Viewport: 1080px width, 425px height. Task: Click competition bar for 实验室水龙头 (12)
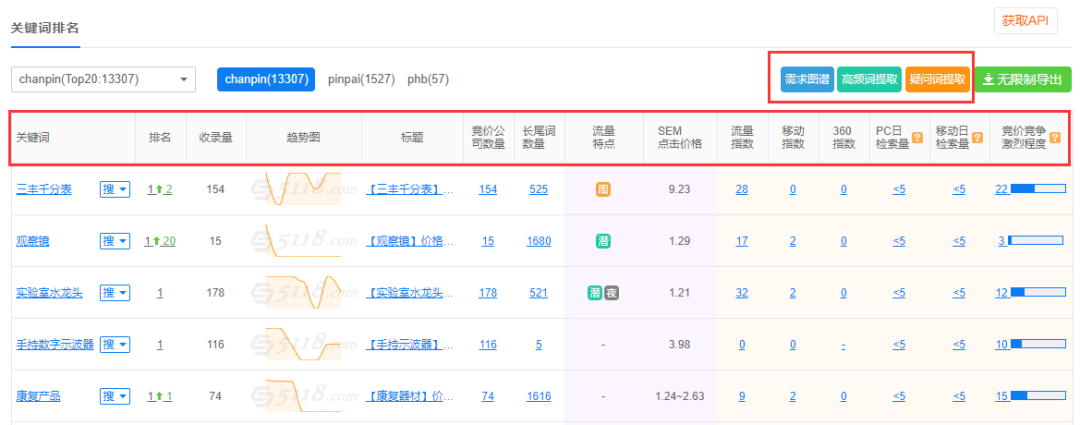[1038, 293]
